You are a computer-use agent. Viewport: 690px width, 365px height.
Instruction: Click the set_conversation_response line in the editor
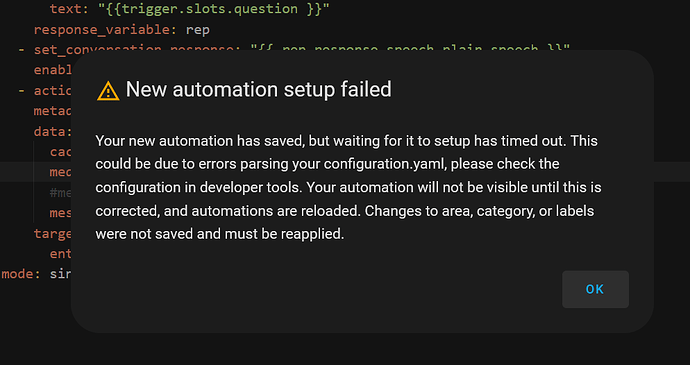pos(294,49)
